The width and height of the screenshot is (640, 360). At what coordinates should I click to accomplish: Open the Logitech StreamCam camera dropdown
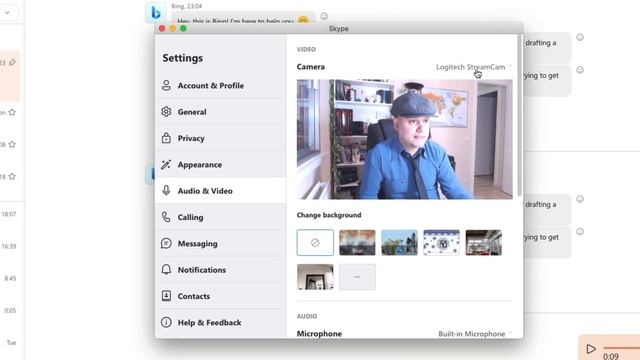(473, 67)
